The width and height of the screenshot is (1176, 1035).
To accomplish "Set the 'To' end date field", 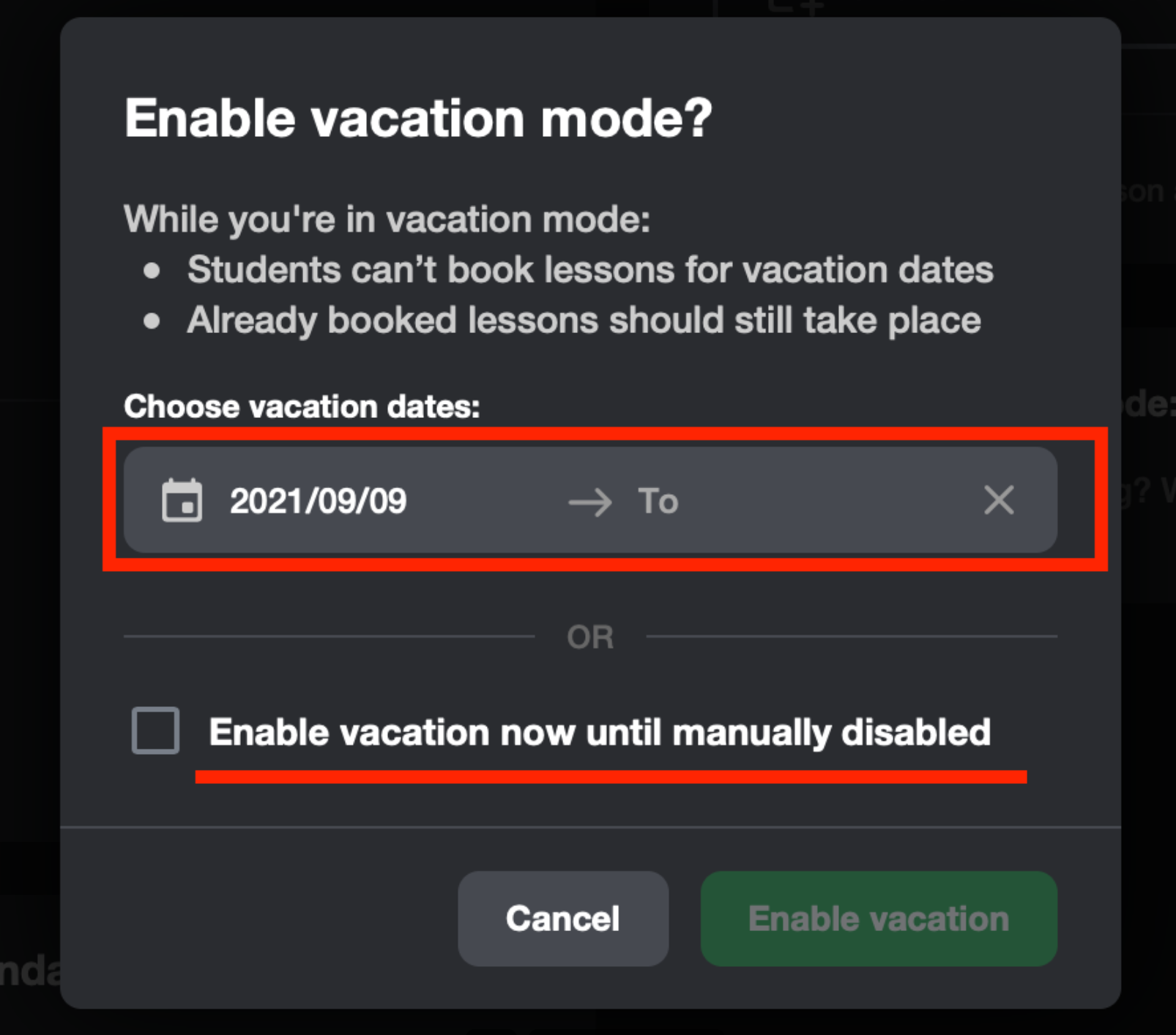I will (x=659, y=501).
